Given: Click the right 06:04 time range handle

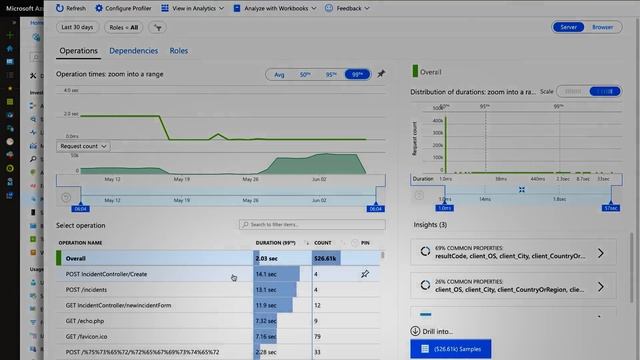Looking at the screenshot, I should tap(376, 209).
